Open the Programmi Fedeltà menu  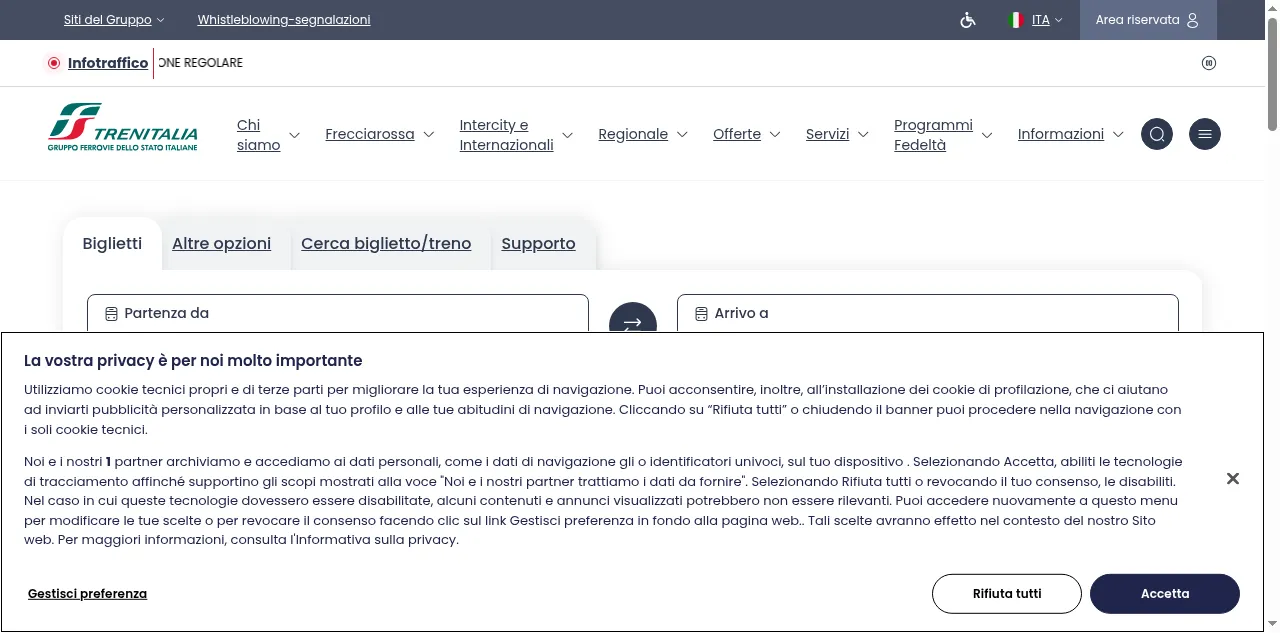tap(933, 135)
